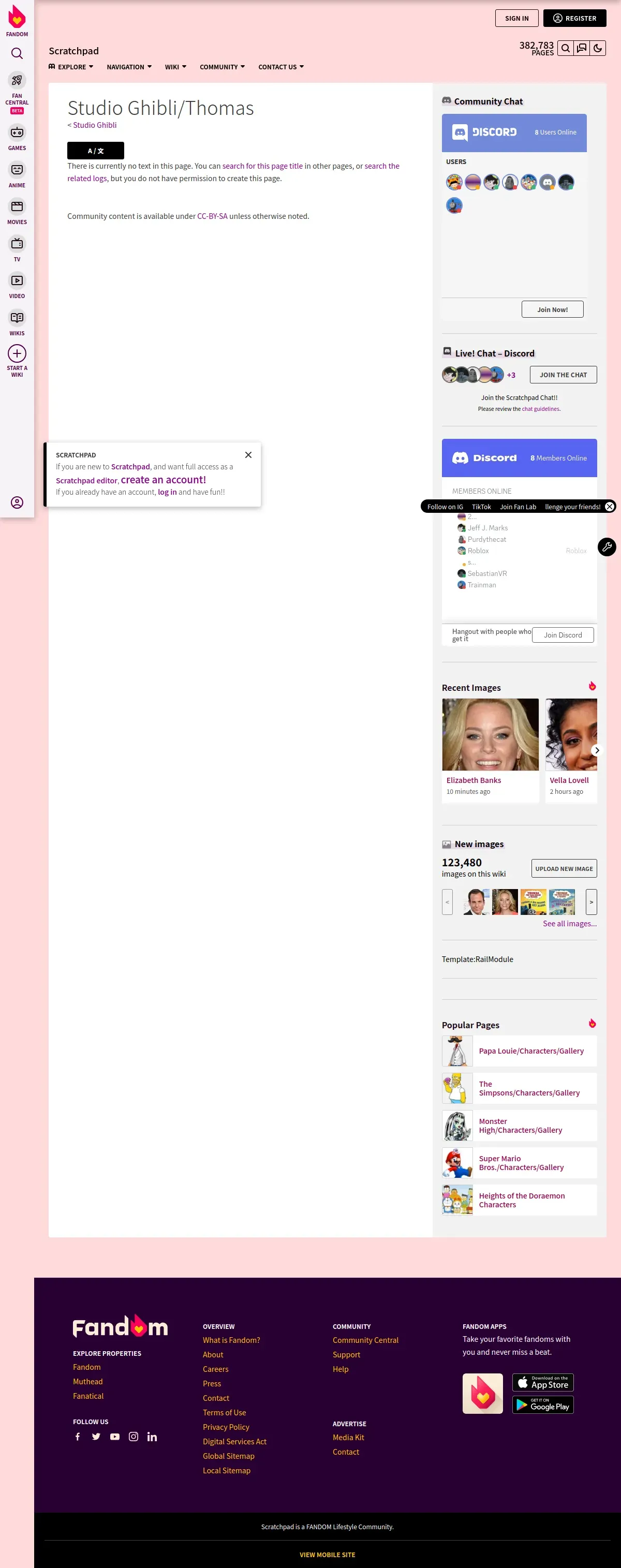Image resolution: width=621 pixels, height=1568 pixels.
Task: Expand the Wiki dropdown menu
Action: pyautogui.click(x=175, y=67)
